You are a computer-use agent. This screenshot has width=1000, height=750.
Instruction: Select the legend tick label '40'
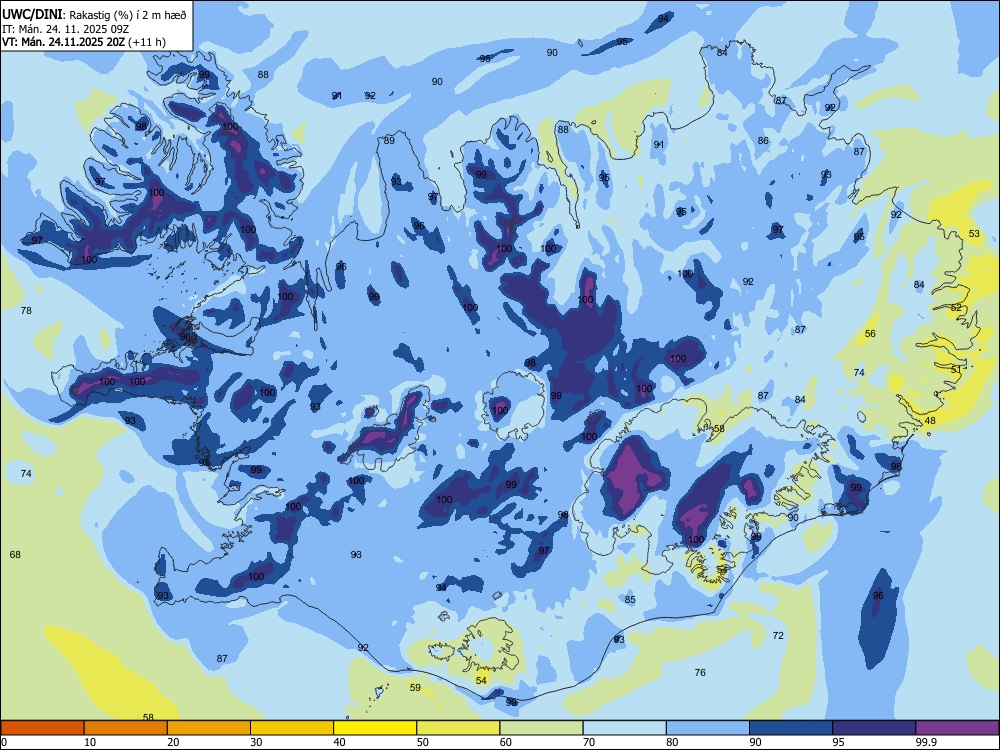pos(339,742)
